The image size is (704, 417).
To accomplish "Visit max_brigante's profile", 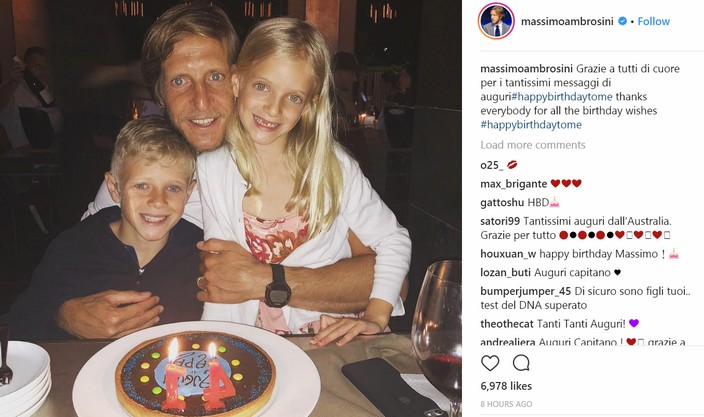I will click(x=514, y=184).
